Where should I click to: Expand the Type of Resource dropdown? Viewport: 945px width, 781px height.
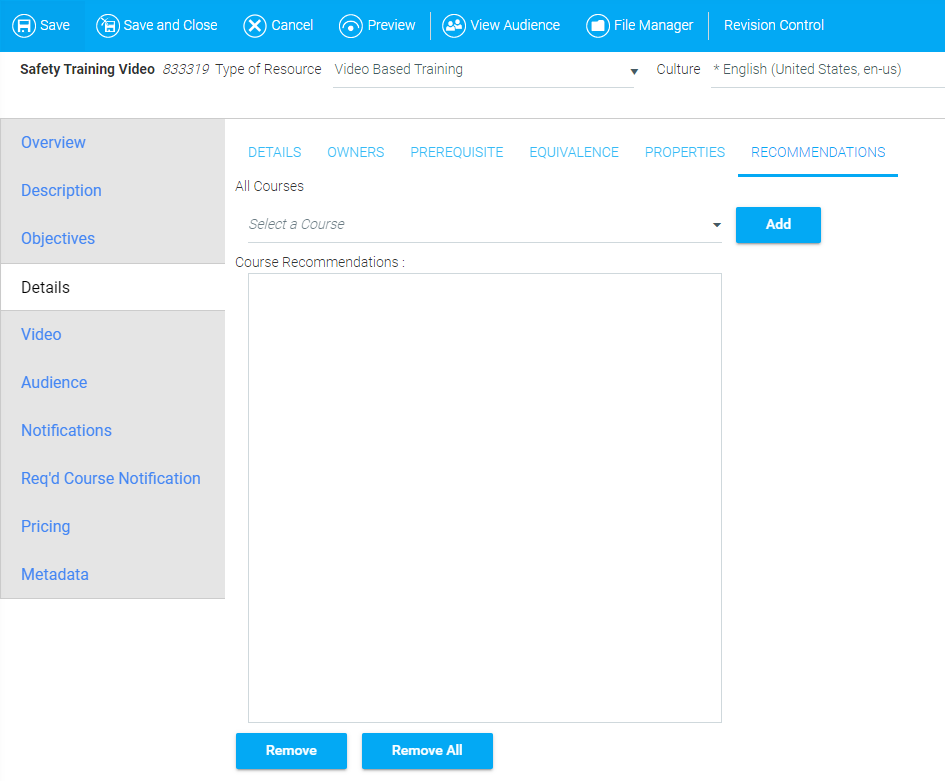click(633, 71)
